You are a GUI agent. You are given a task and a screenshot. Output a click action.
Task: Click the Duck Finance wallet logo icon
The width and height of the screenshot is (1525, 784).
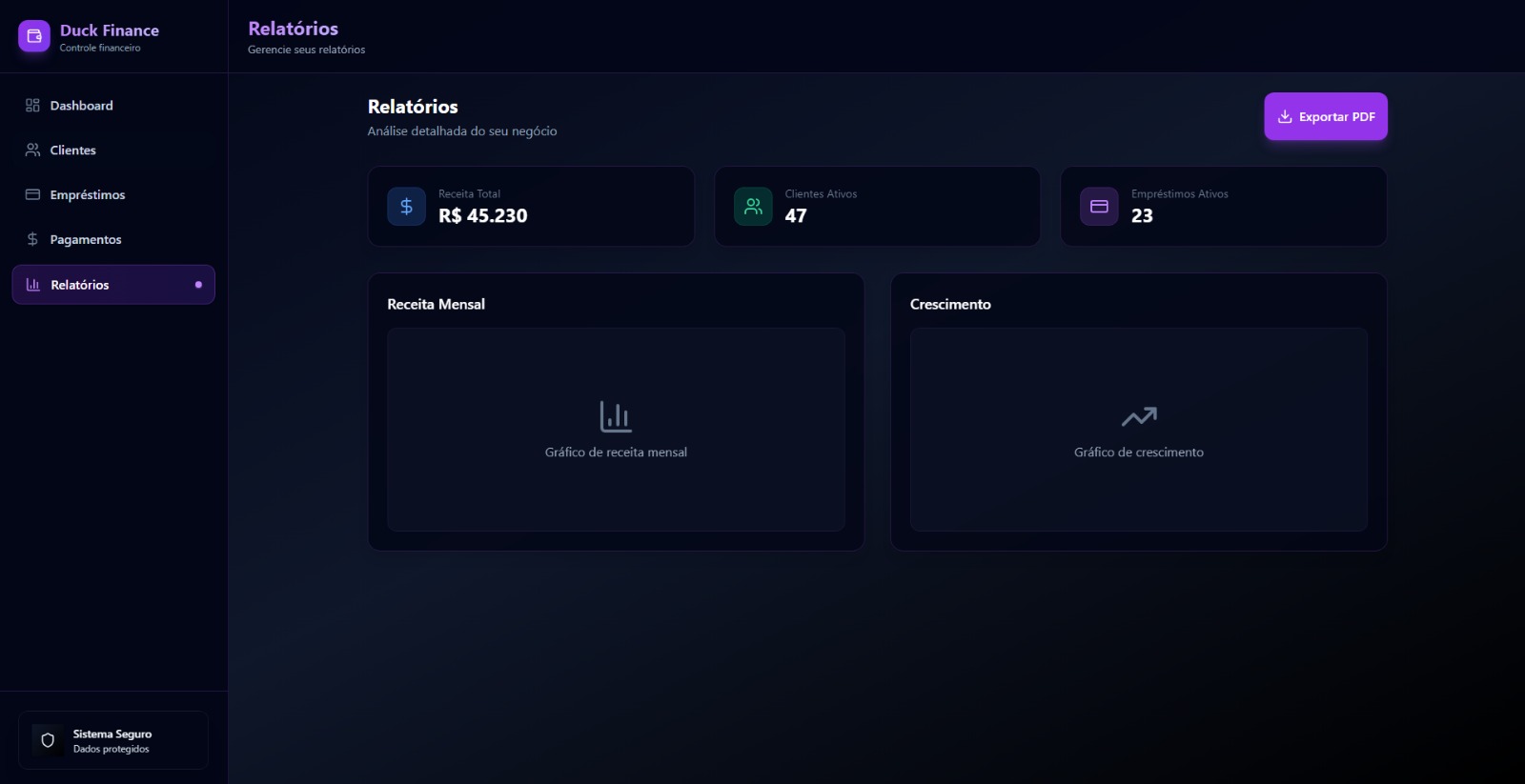pyautogui.click(x=34, y=36)
